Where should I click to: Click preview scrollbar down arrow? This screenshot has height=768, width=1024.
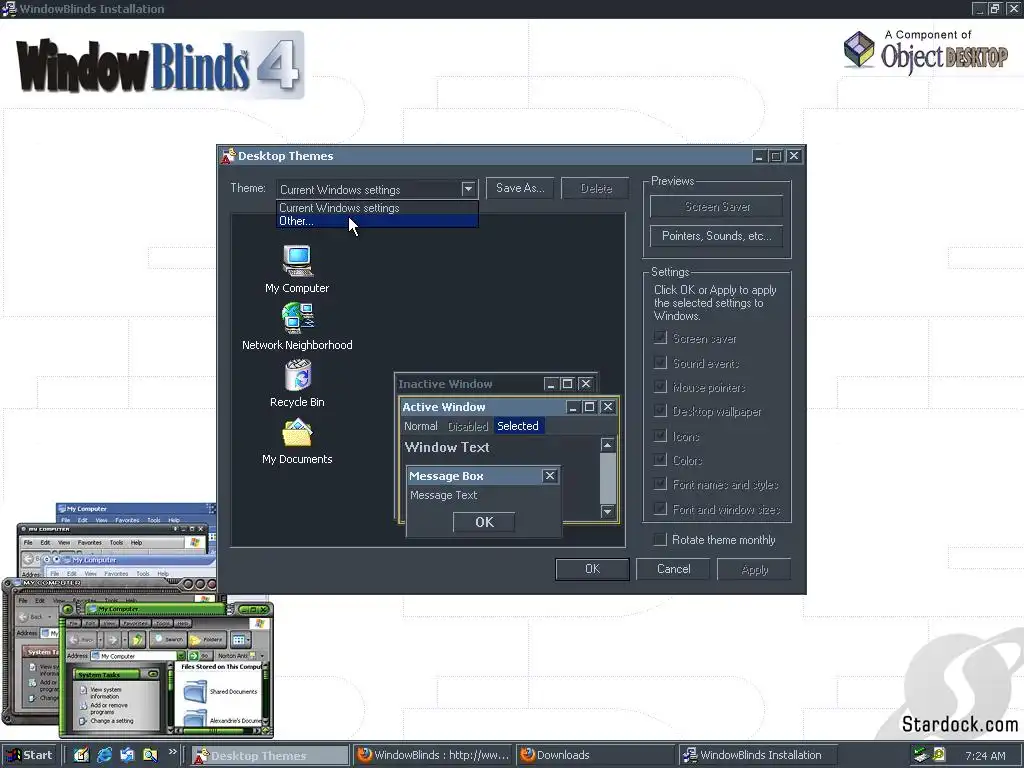point(607,511)
